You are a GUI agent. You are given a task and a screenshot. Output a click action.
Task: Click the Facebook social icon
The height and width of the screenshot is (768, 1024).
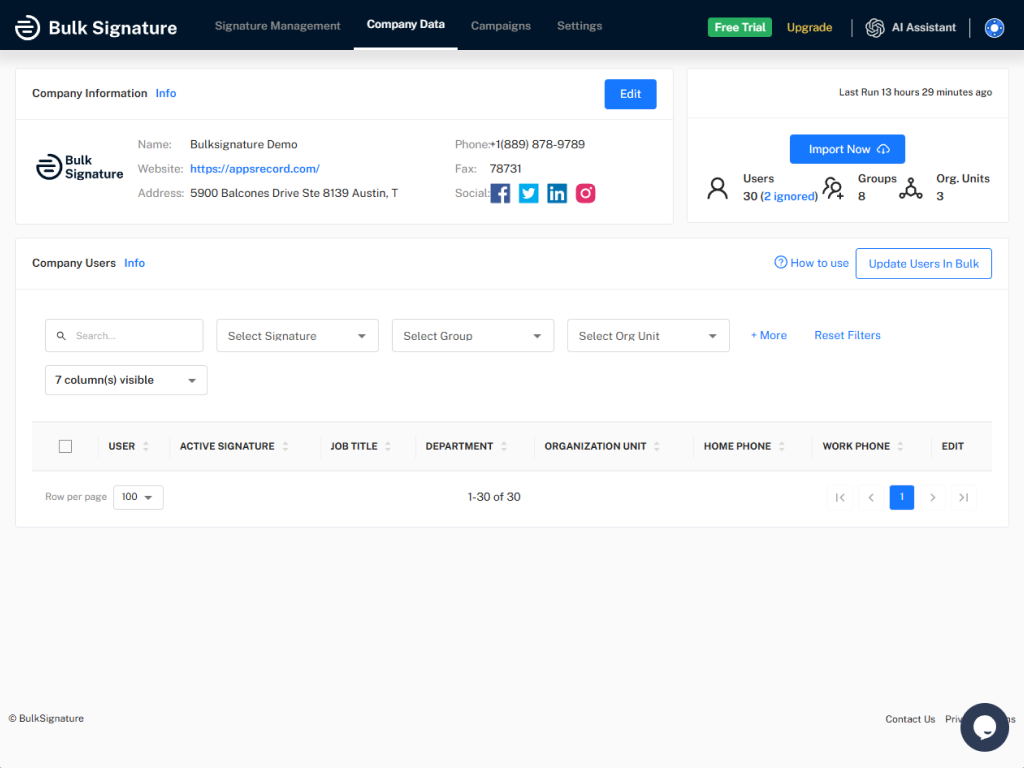click(x=500, y=193)
